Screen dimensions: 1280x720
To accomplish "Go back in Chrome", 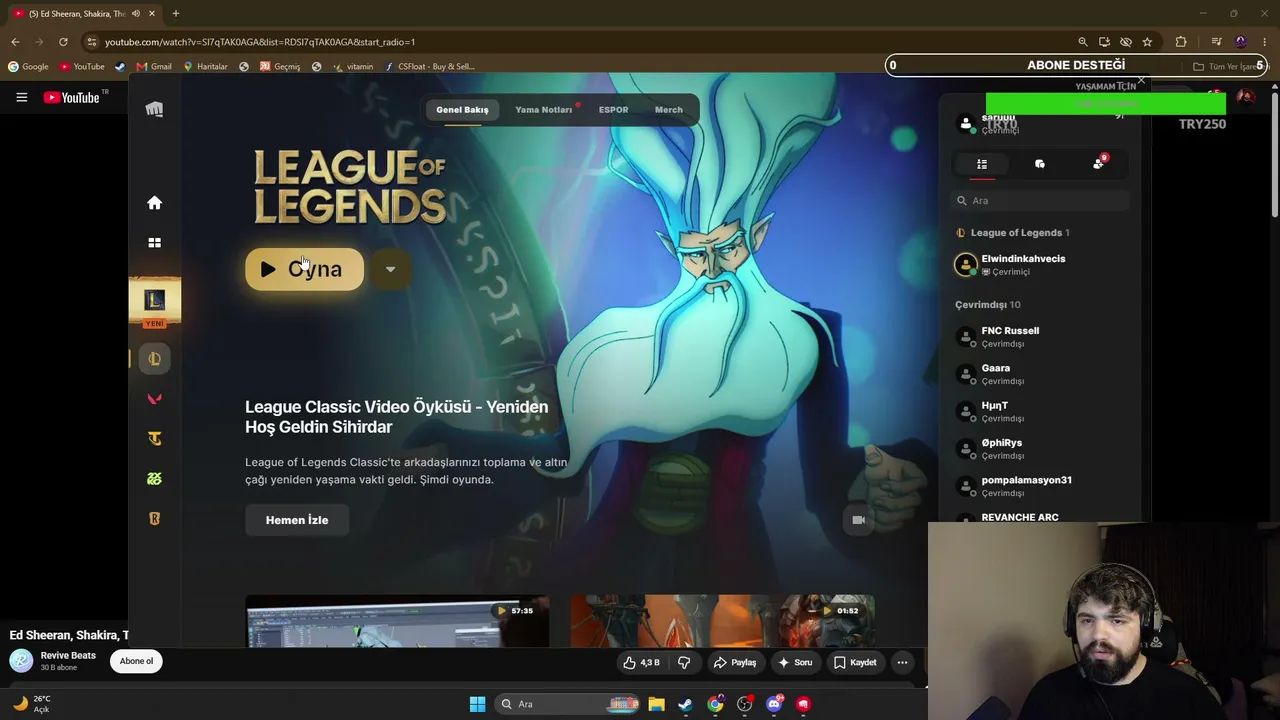I will pyautogui.click(x=15, y=42).
